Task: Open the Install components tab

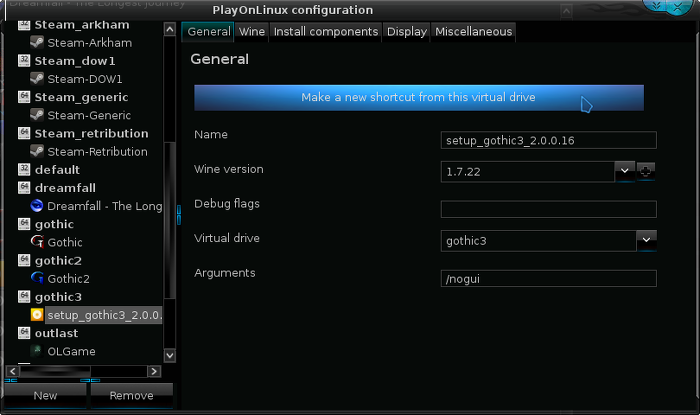Action: tap(325, 32)
